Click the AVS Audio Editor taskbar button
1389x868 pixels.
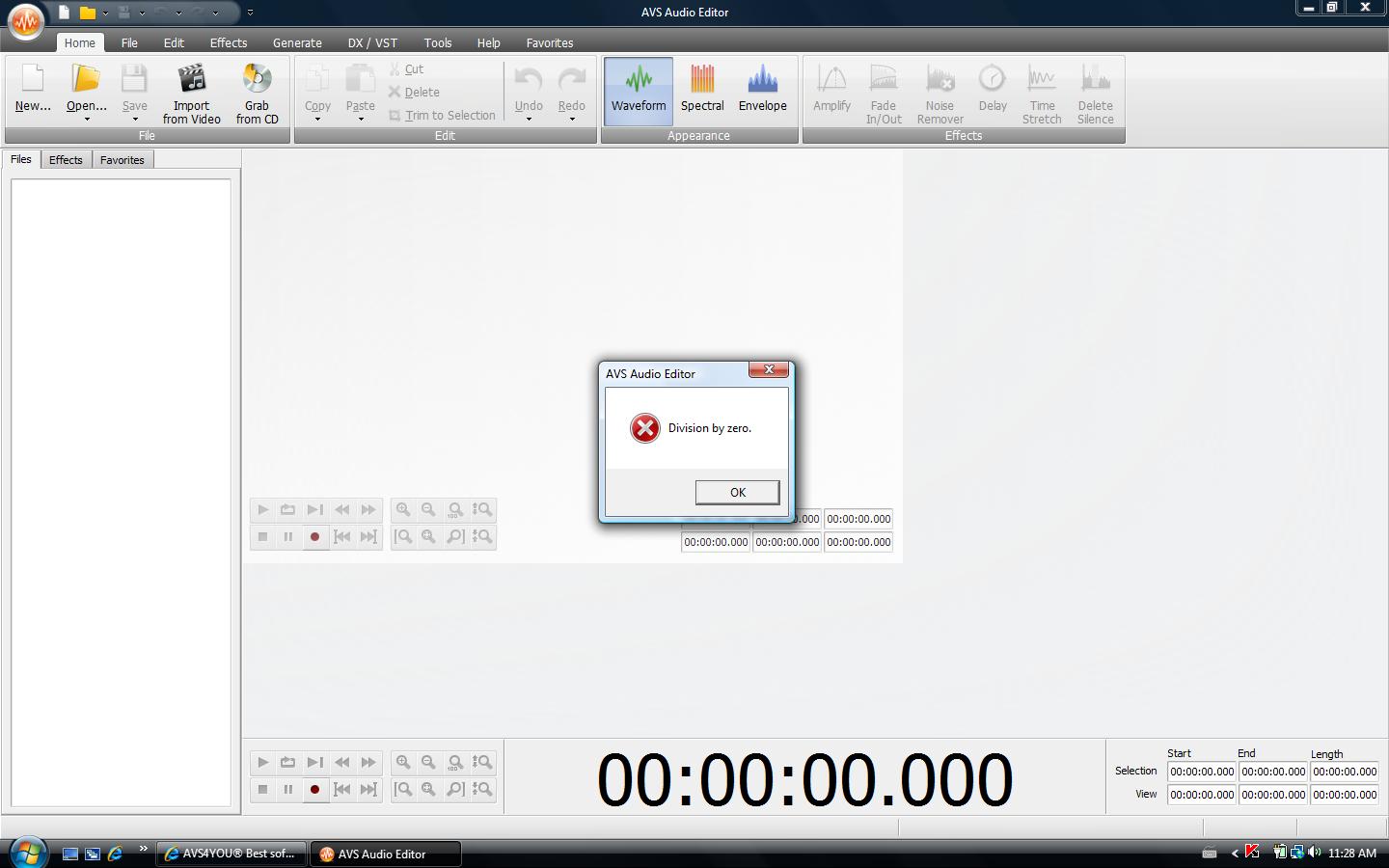(386, 854)
